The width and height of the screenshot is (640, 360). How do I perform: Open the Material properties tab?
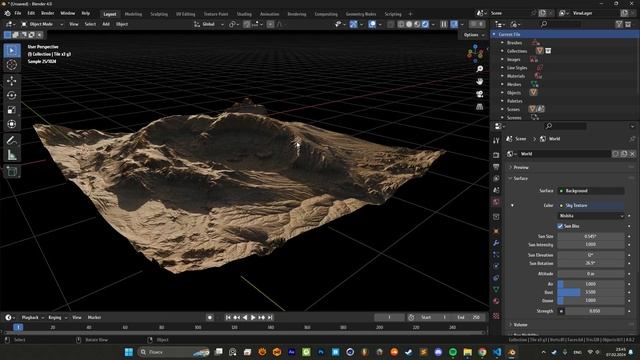tap(496, 301)
